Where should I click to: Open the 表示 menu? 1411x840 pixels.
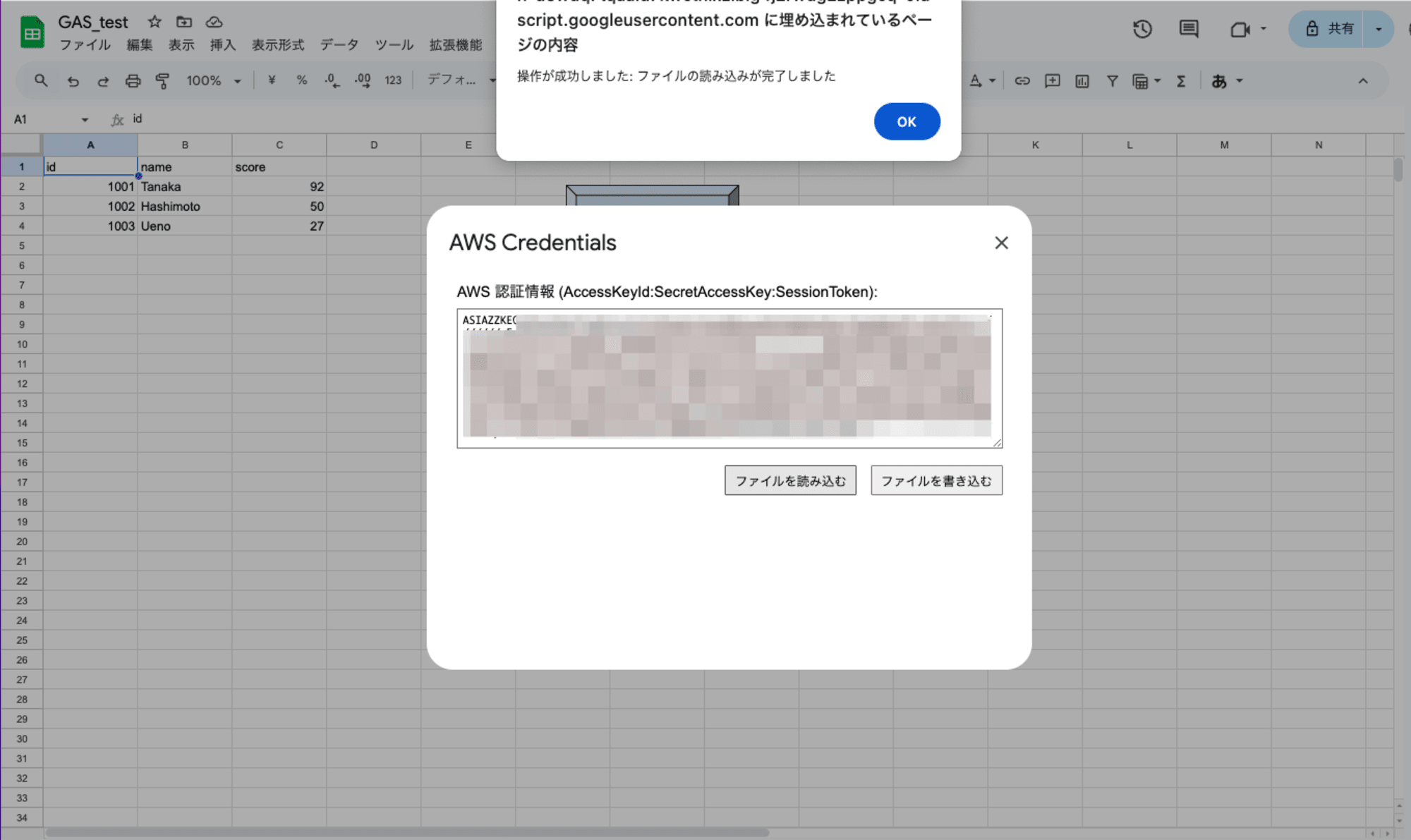[181, 44]
